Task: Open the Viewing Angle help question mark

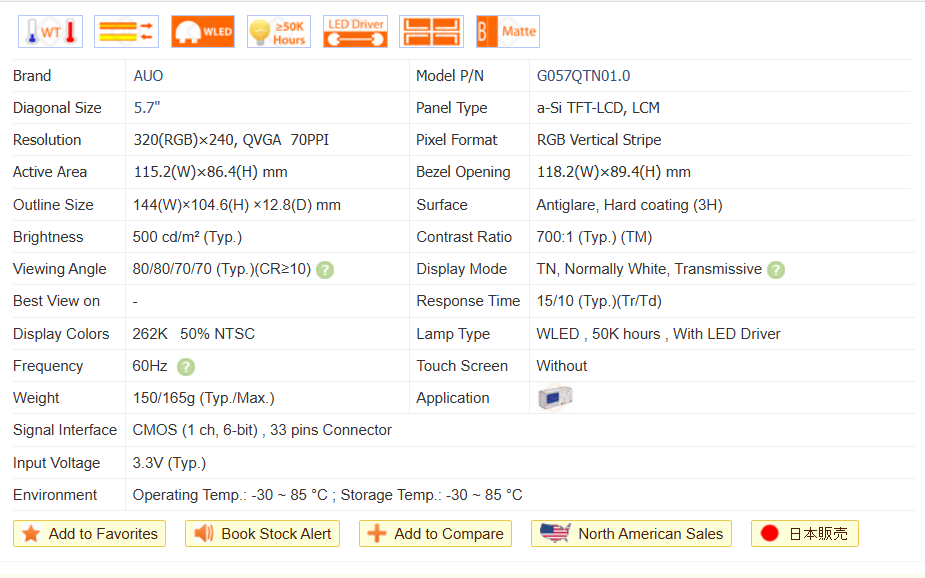Action: pyautogui.click(x=325, y=270)
